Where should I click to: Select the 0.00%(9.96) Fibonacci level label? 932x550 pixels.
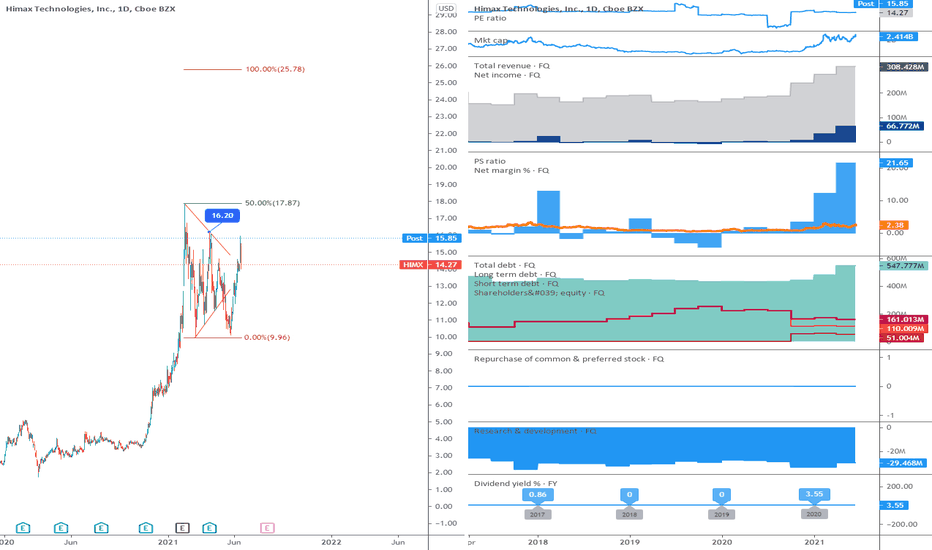(267, 337)
